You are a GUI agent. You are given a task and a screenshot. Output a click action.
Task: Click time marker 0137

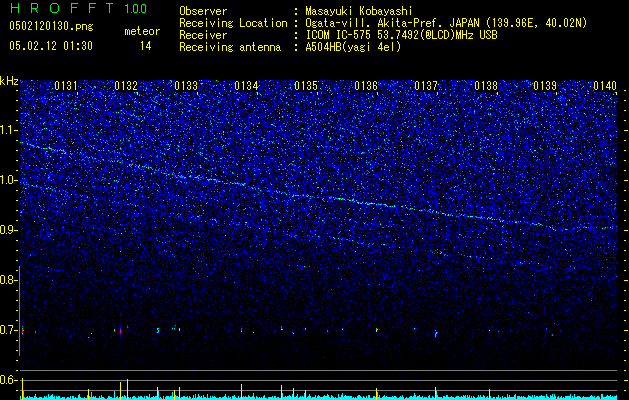click(x=426, y=85)
